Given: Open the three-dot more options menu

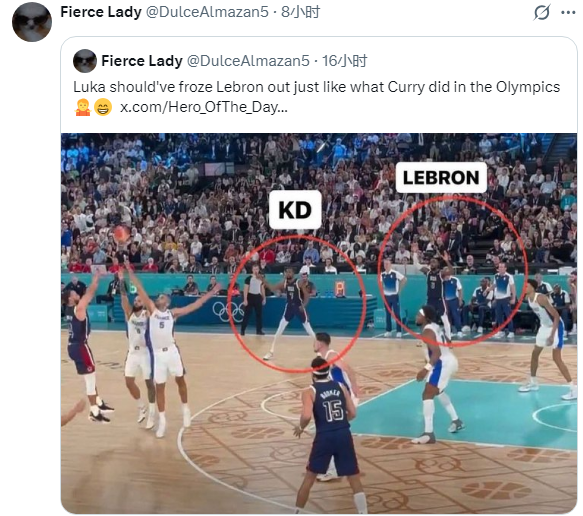Looking at the screenshot, I should coord(568,13).
